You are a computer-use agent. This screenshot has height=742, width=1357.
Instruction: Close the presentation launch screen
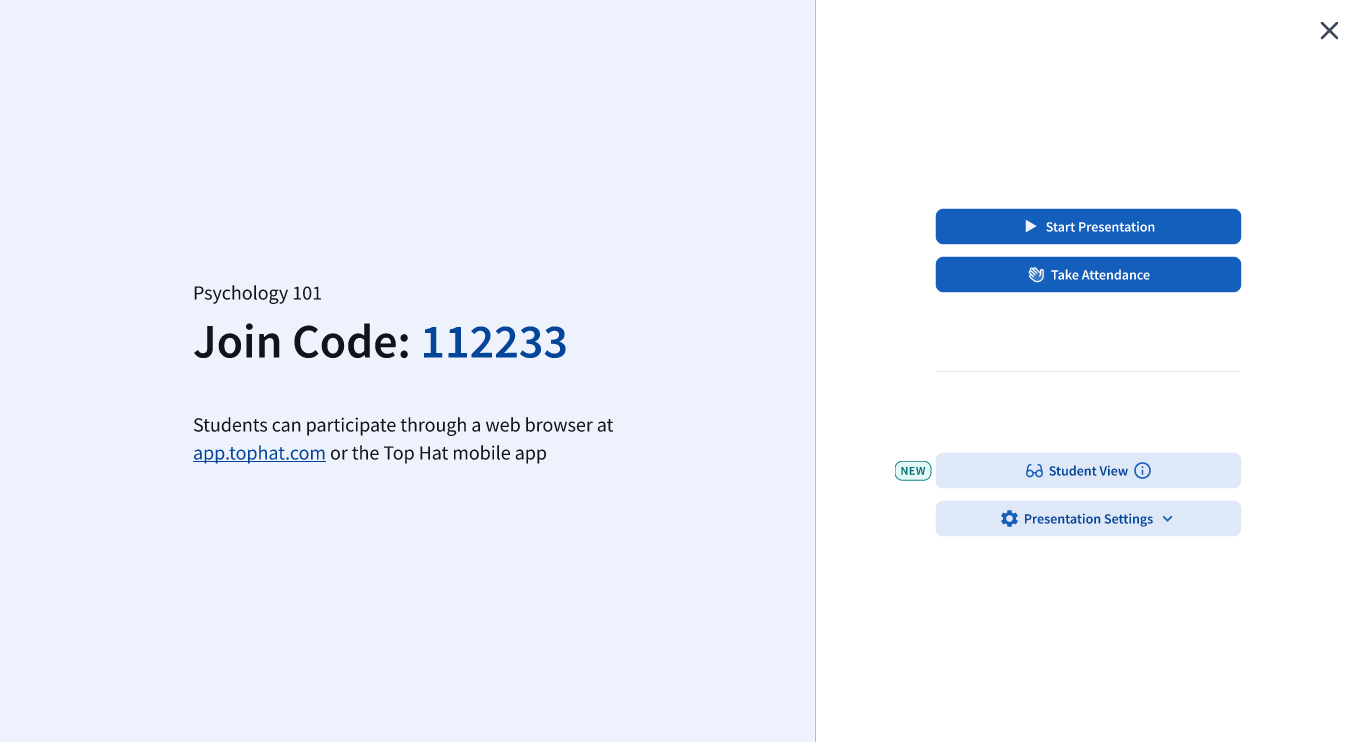coord(1329,31)
